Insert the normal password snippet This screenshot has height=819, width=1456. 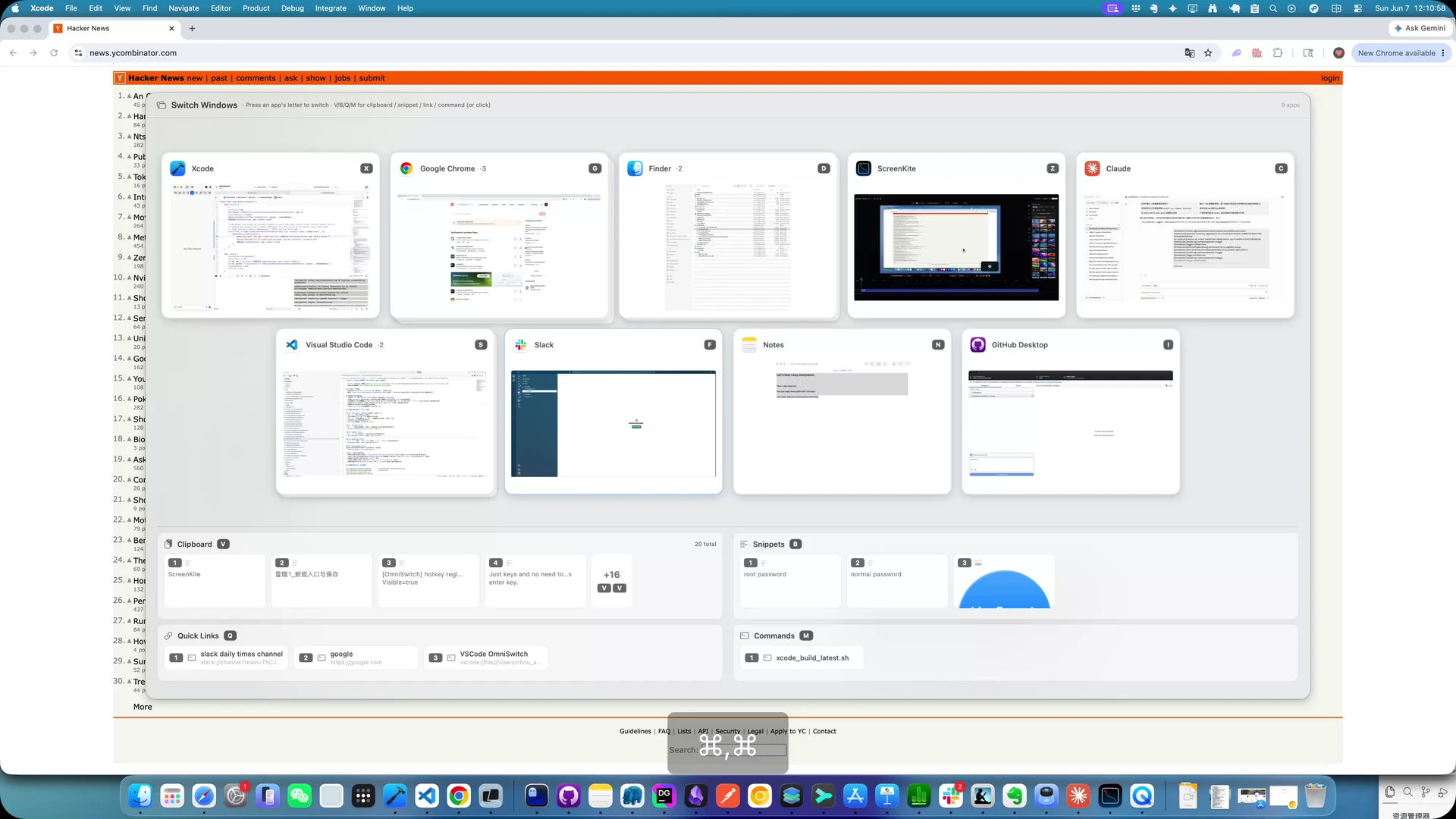[x=897, y=581]
